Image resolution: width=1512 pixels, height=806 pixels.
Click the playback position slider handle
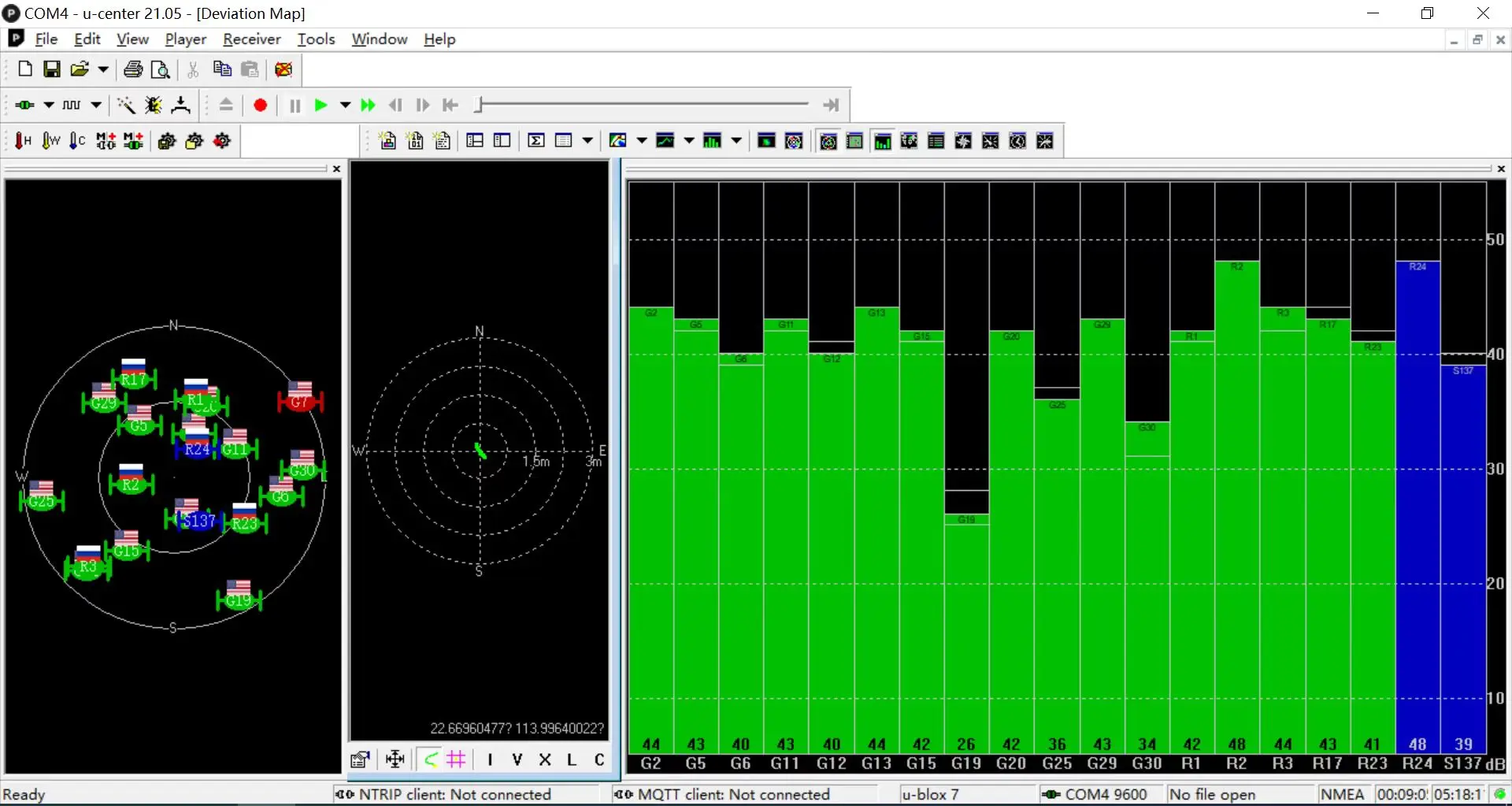pyautogui.click(x=478, y=104)
